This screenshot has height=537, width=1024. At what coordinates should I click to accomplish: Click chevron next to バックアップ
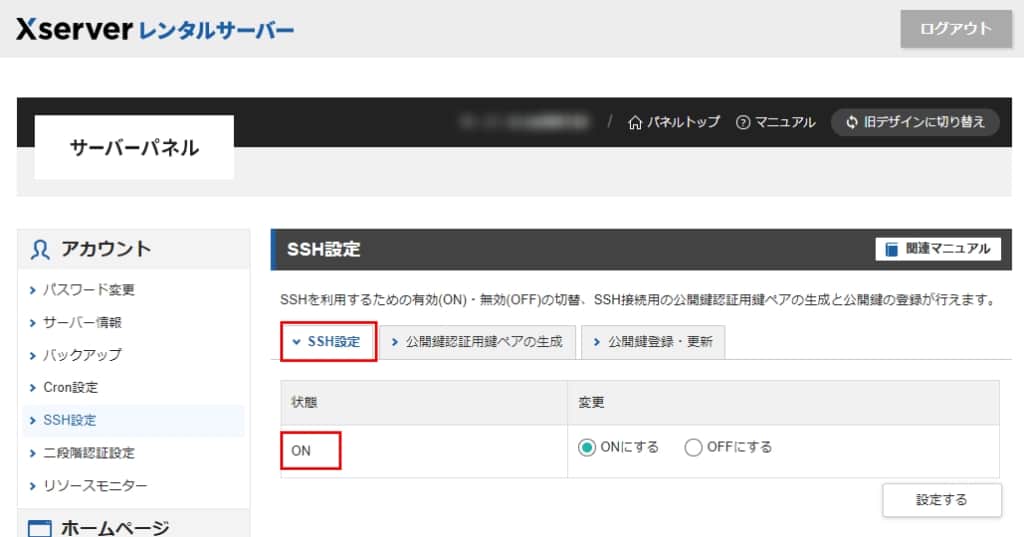(x=33, y=355)
